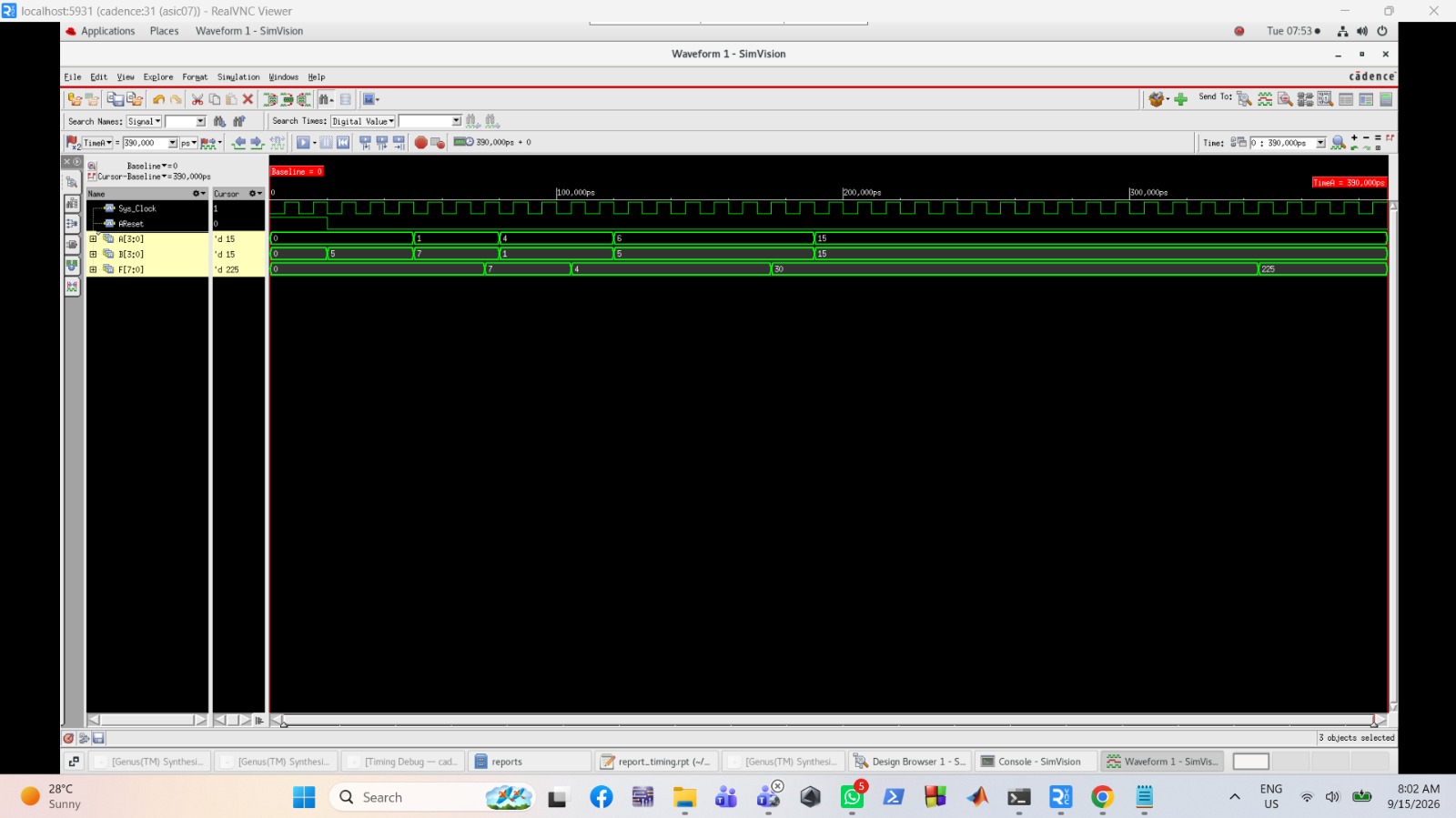The image size is (1456, 818).
Task: Open the Format menu
Action: pos(195,77)
